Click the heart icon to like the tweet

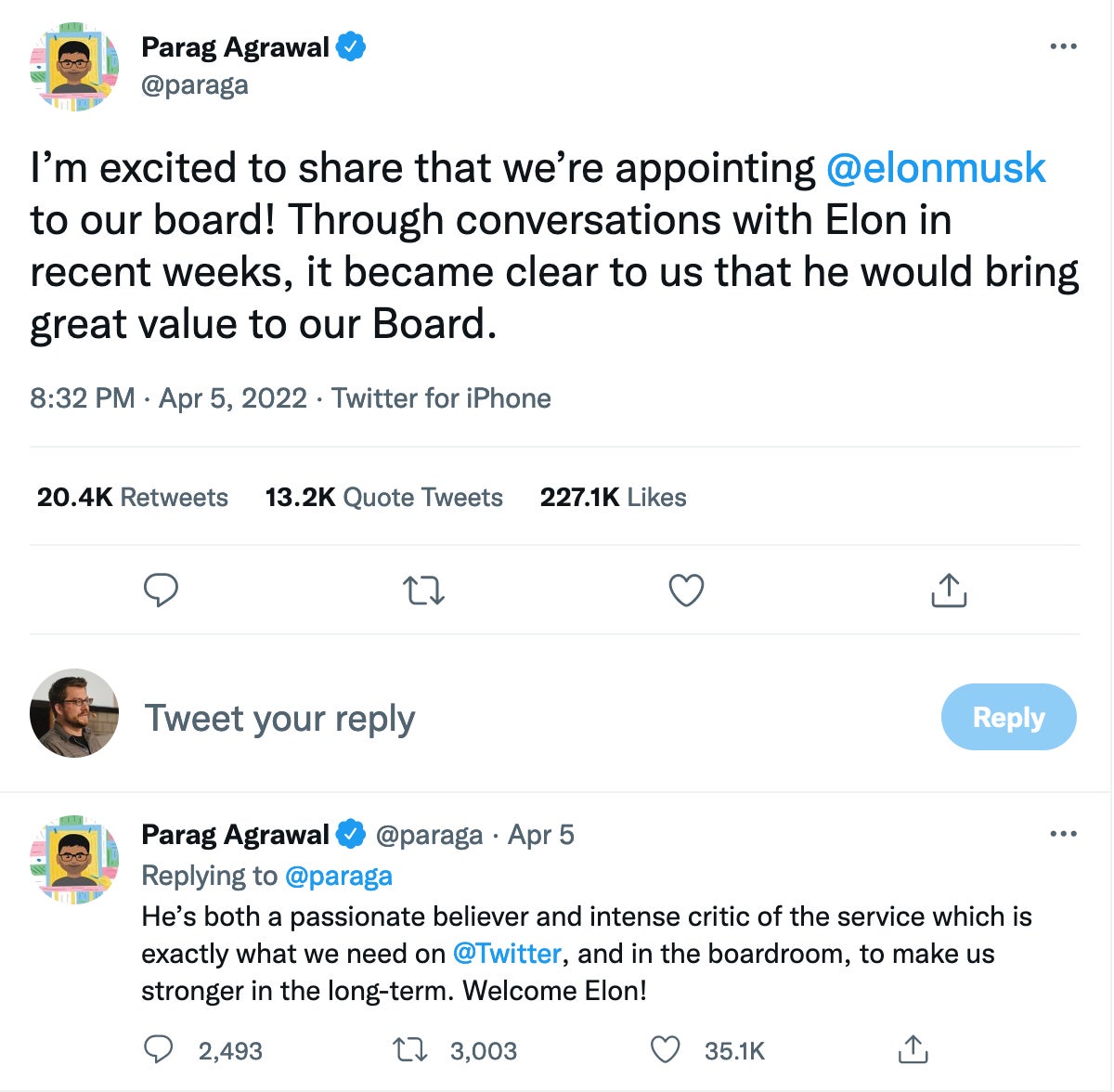coord(685,591)
